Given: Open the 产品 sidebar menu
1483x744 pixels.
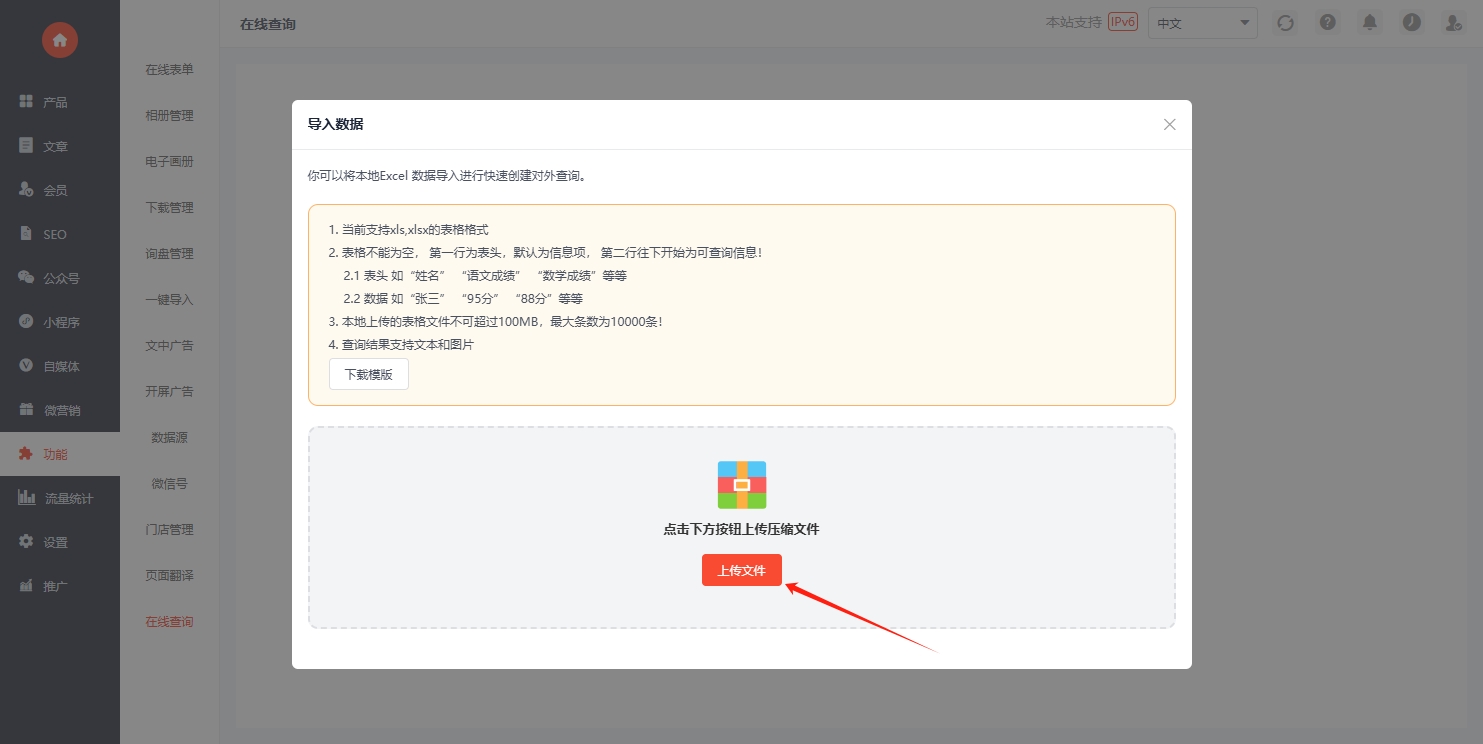Looking at the screenshot, I should click(55, 102).
